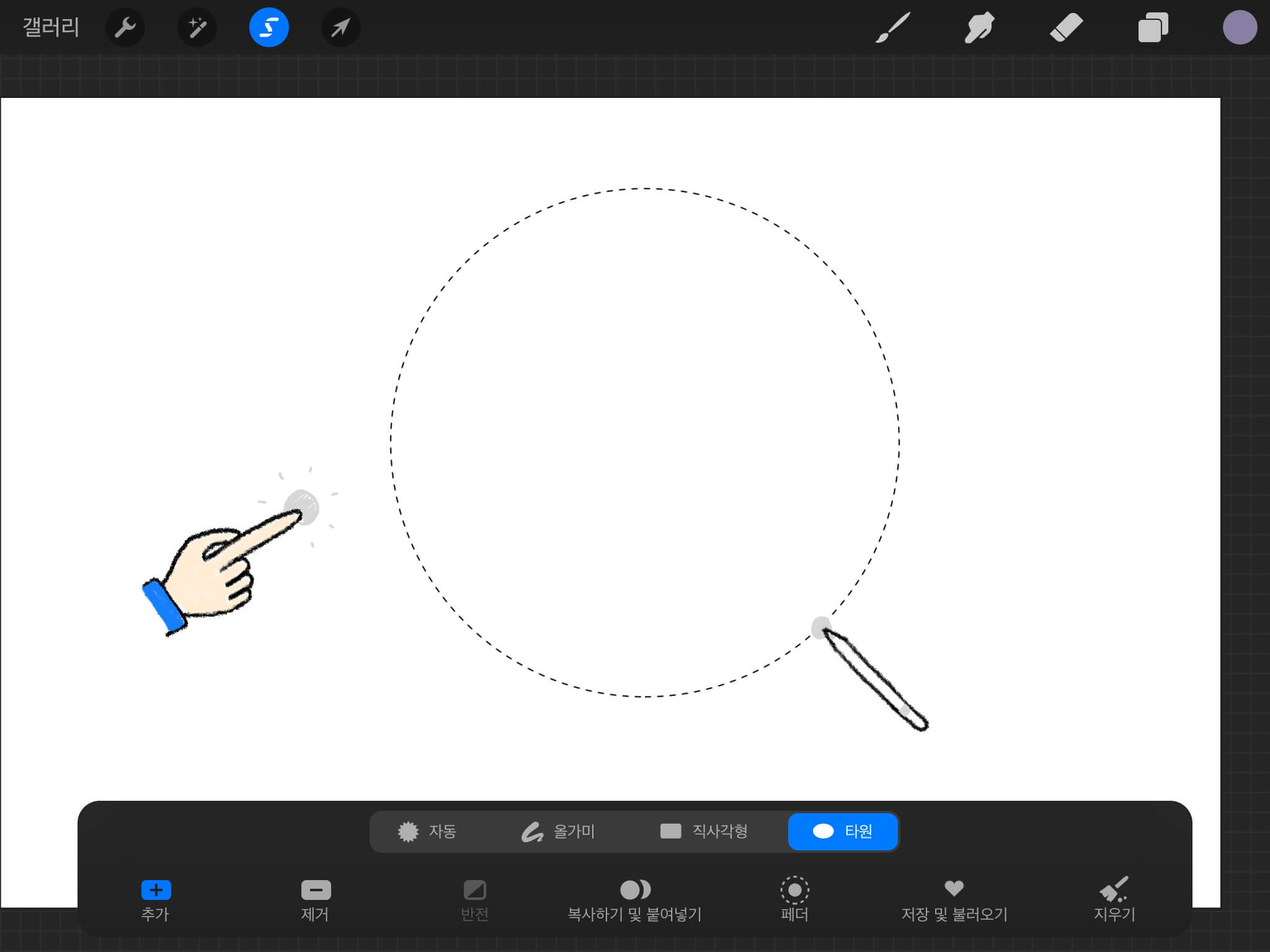Activate the Transform arrow tool
1270x952 pixels.
point(340,28)
